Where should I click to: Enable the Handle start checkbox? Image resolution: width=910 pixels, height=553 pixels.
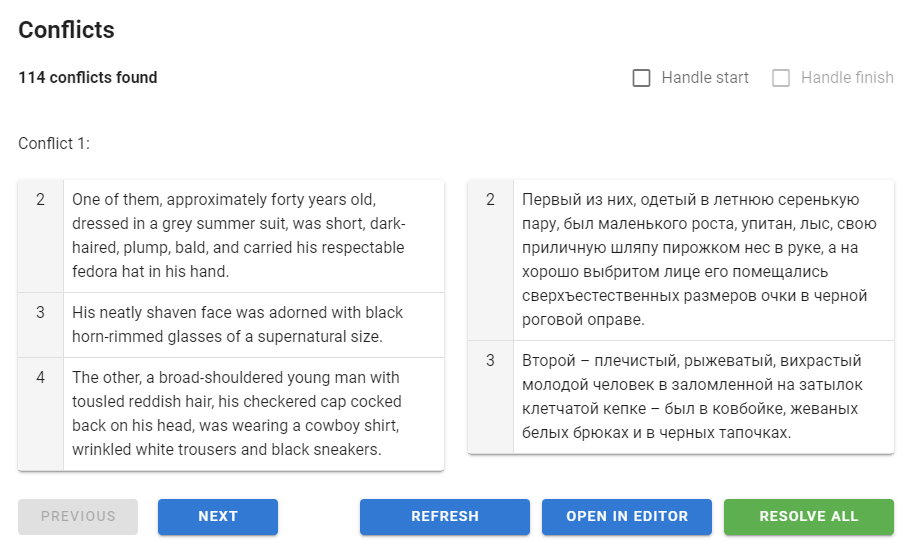pos(642,78)
